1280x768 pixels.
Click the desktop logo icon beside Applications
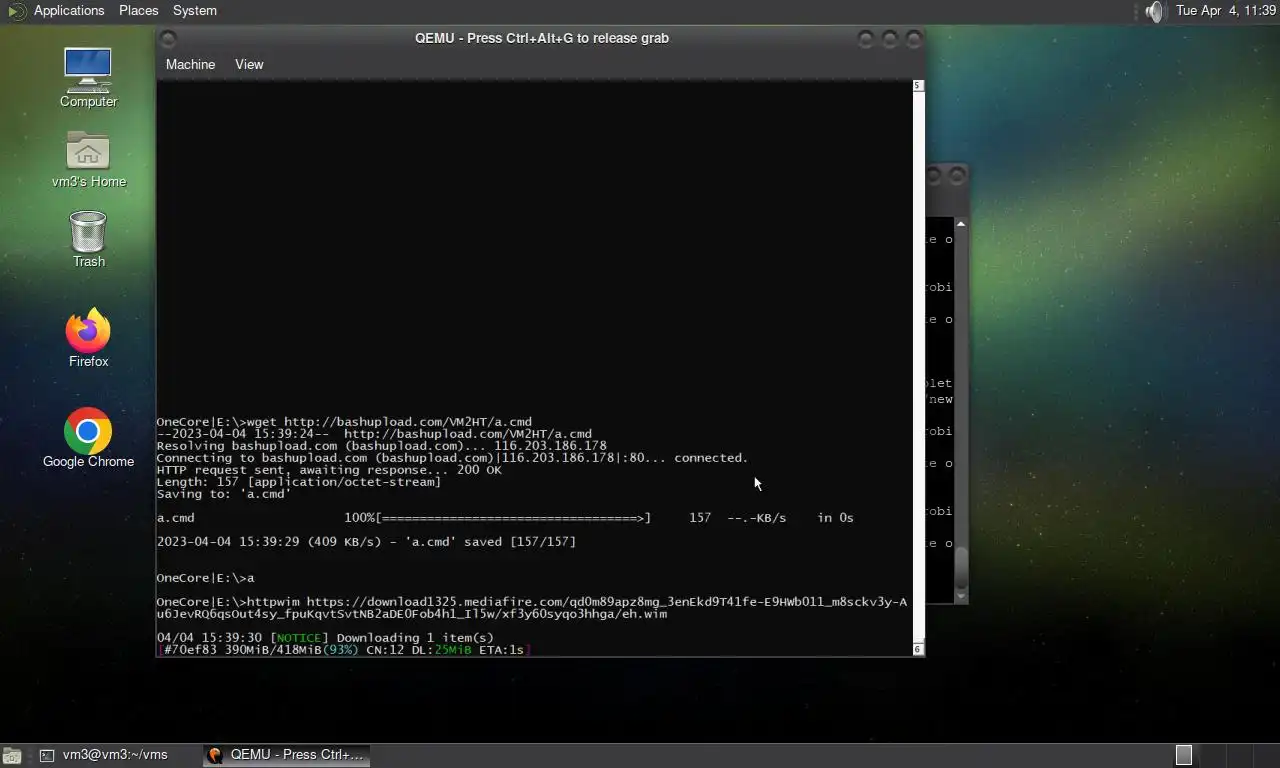pos(15,11)
